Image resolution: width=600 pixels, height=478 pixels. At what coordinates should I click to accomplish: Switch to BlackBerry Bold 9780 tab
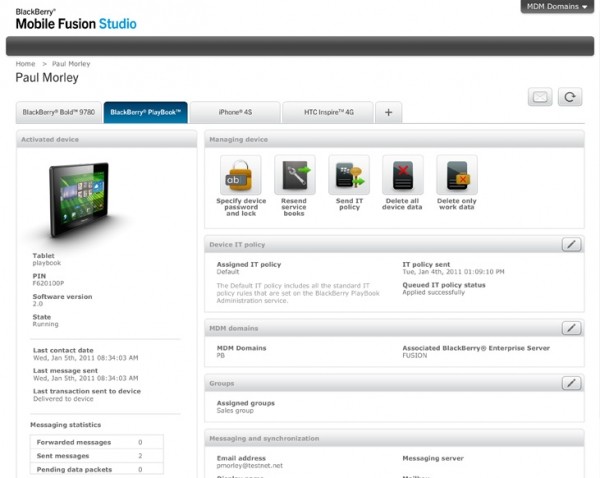click(x=59, y=113)
